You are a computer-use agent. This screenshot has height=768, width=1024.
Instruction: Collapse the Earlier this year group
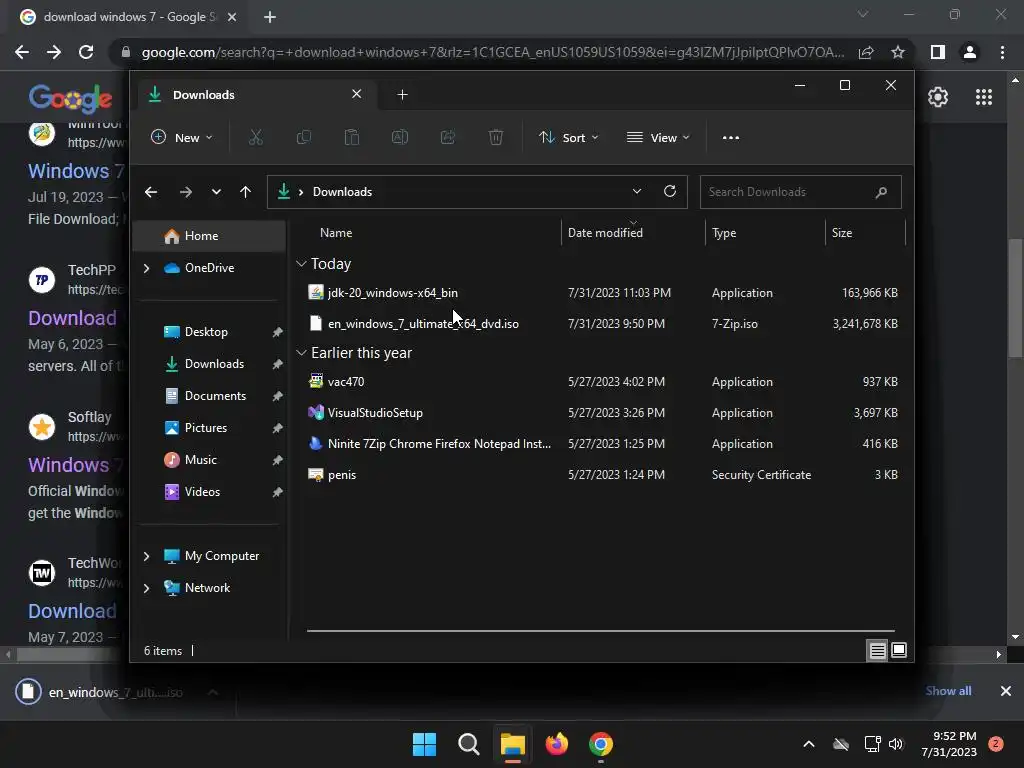point(301,353)
